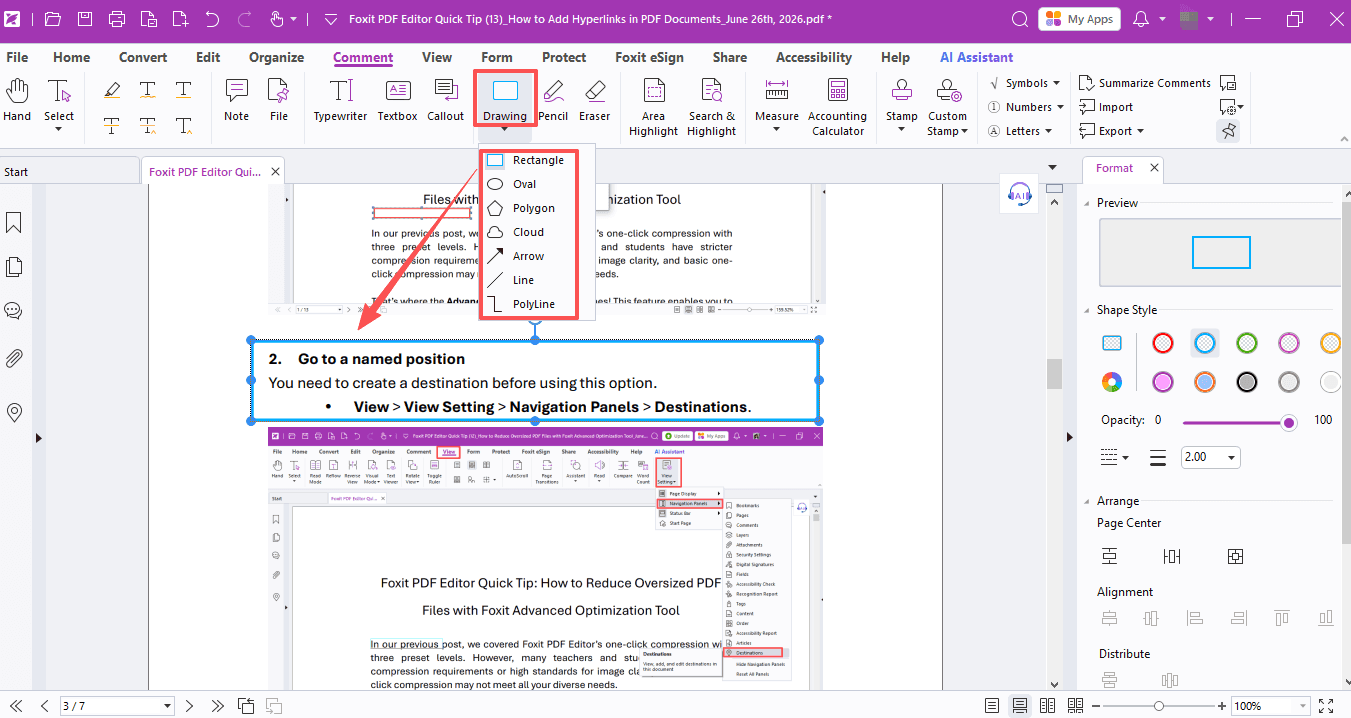Expand the Measure dropdown
Viewport: 1351px width, 718px height.
[777, 129]
